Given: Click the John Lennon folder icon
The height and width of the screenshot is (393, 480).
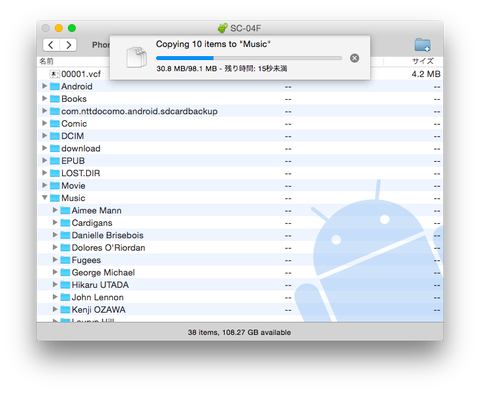Looking at the screenshot, I should click(65, 297).
